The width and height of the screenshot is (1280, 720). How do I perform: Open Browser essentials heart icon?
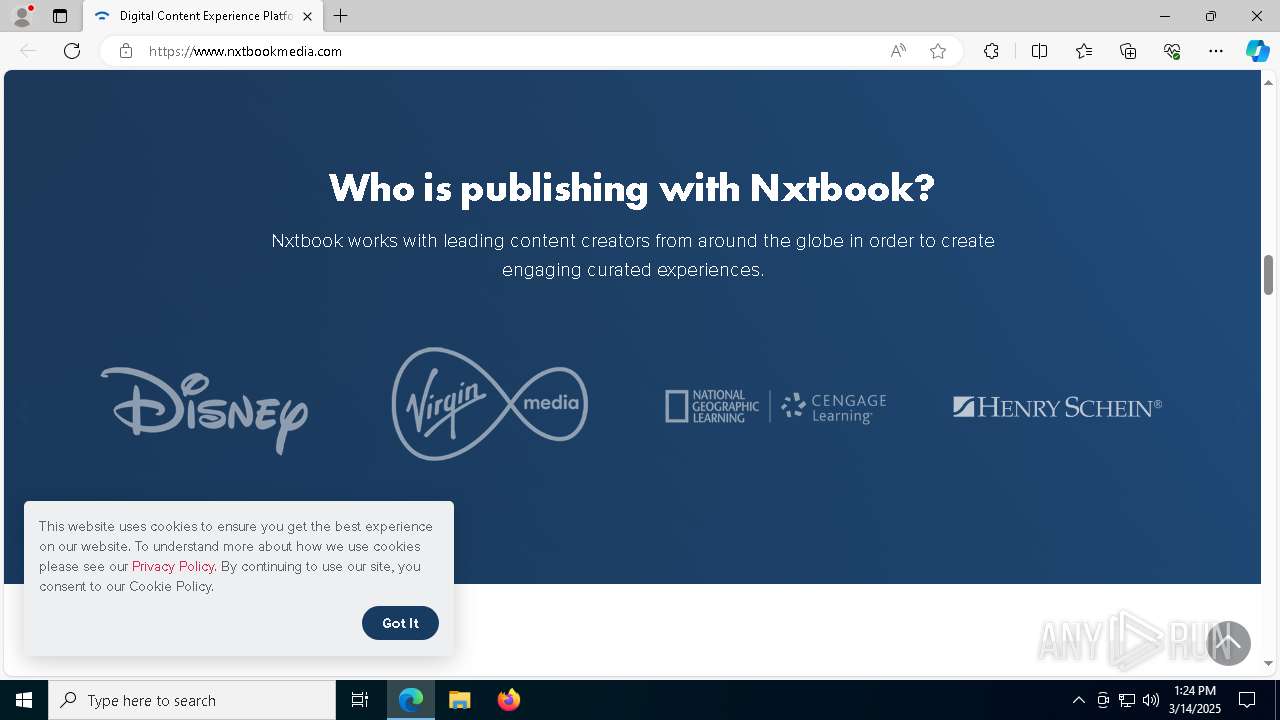(1172, 51)
